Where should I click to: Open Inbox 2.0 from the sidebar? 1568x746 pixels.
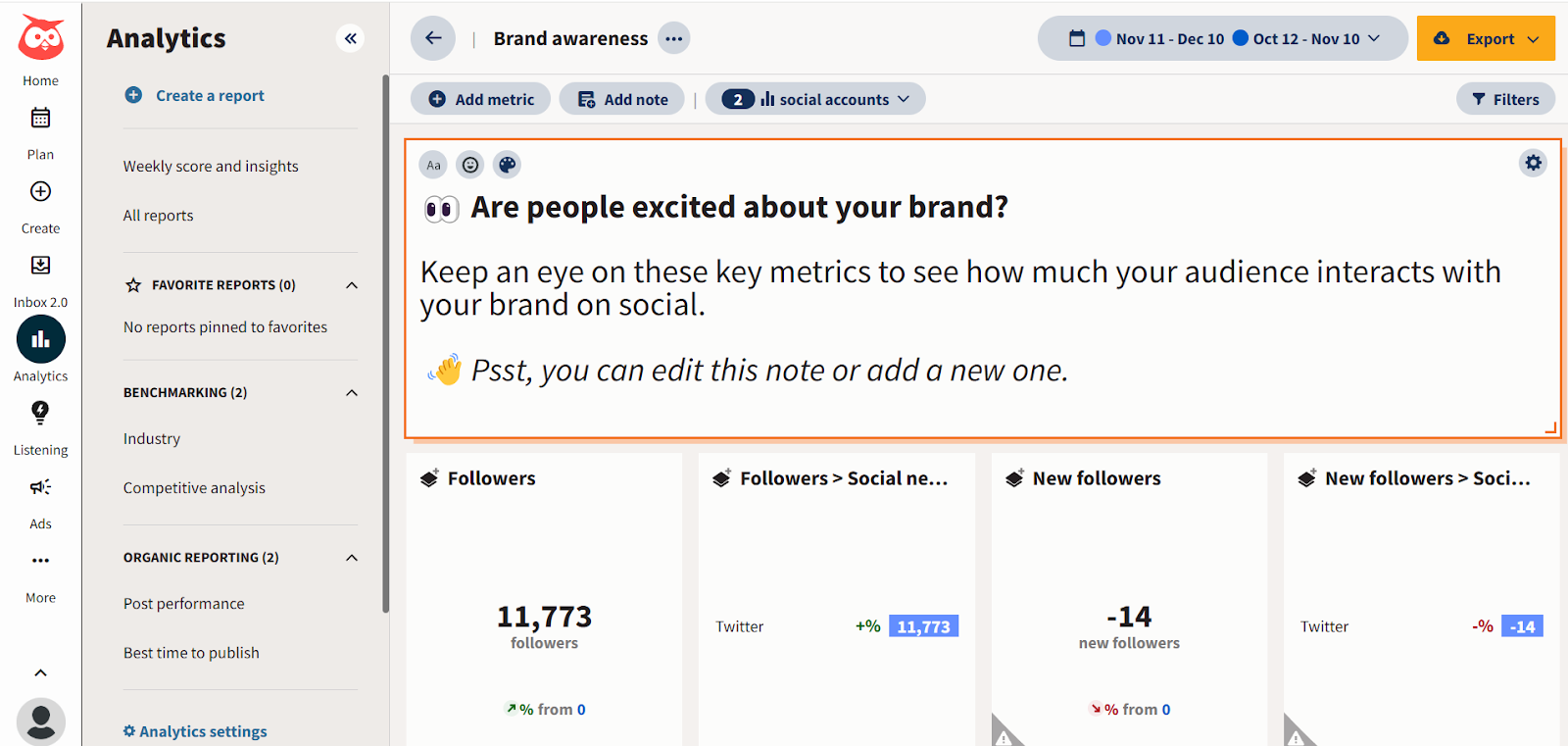tap(39, 265)
